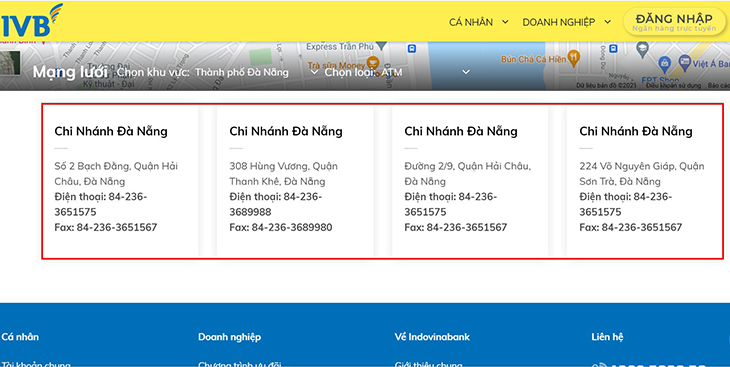
Task: Select branch card at 308 Hùng Vương
Action: click(295, 182)
